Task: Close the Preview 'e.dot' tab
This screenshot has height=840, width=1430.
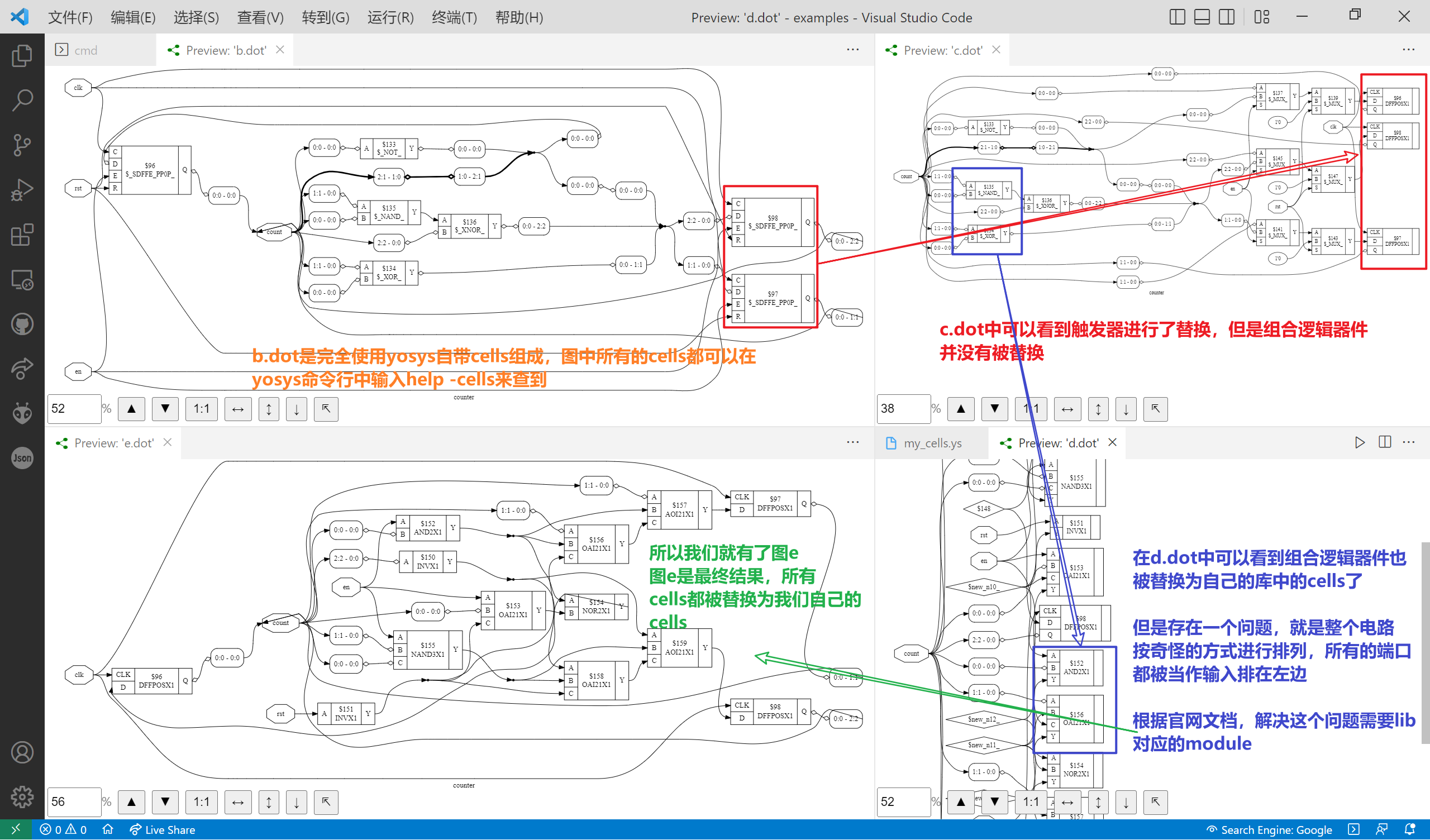Action: coord(168,442)
